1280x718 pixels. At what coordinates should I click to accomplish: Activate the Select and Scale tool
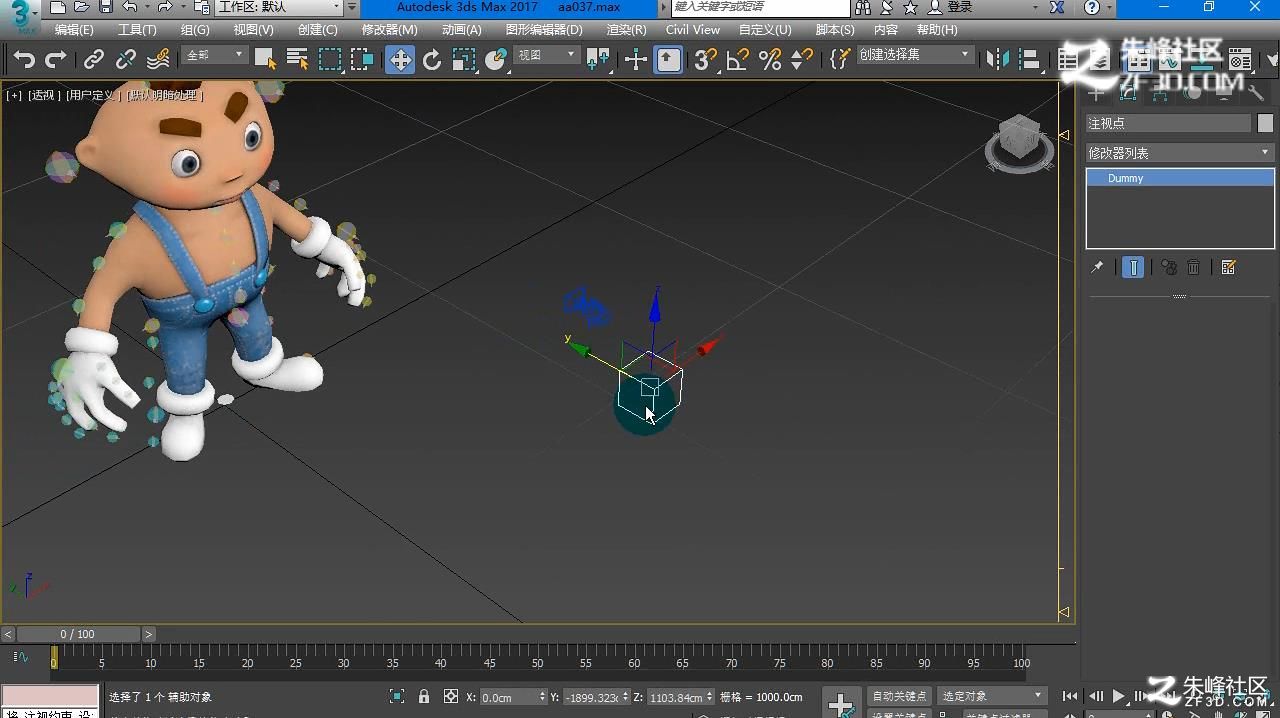click(464, 60)
